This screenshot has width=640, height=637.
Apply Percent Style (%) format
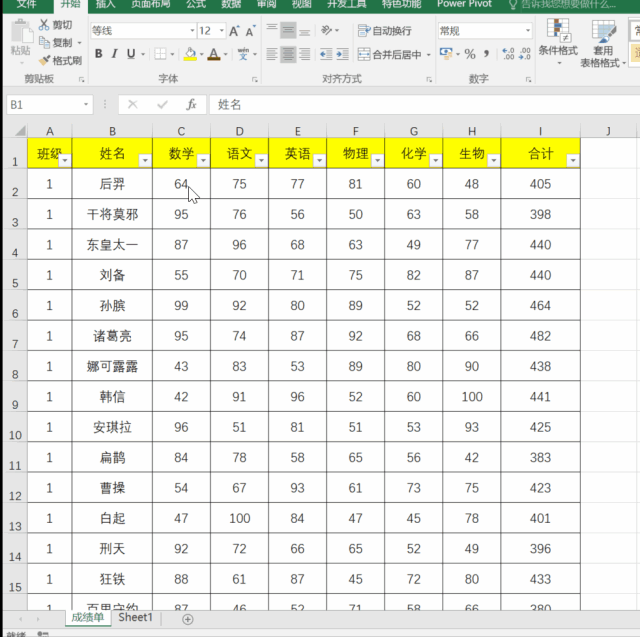point(470,54)
